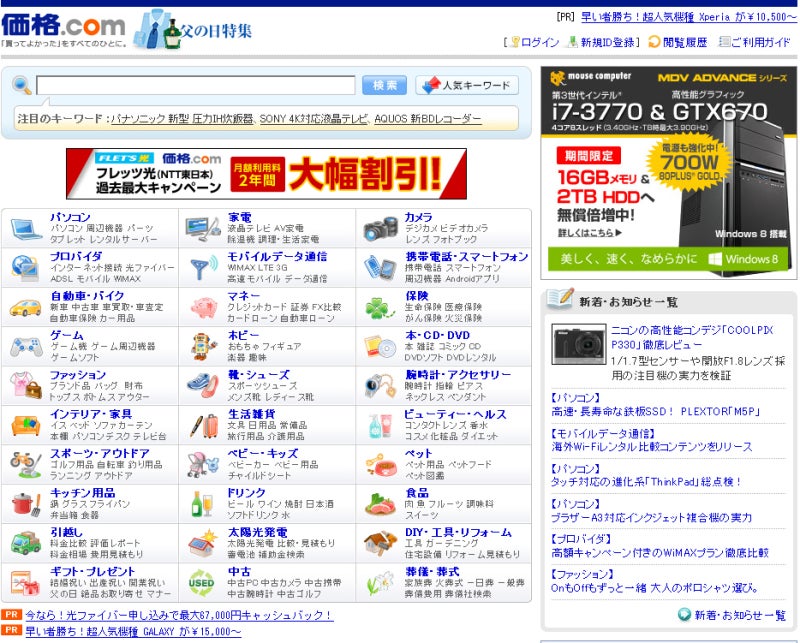Click the toy robot icon beside ホビー
The width and height of the screenshot is (800, 643).
pos(204,347)
